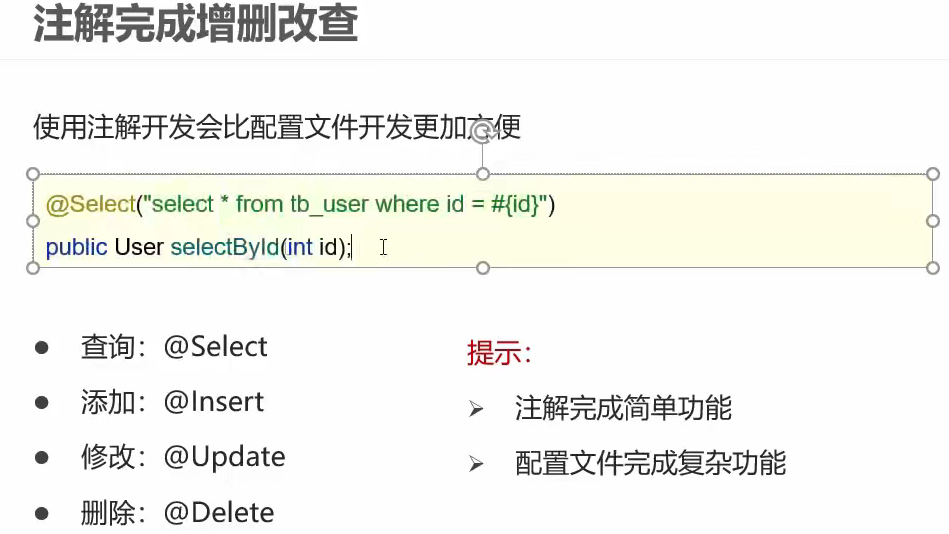Click the 配置文件完成复杂功能 tip line
Image resolution: width=949 pixels, height=534 pixels.
coord(651,463)
